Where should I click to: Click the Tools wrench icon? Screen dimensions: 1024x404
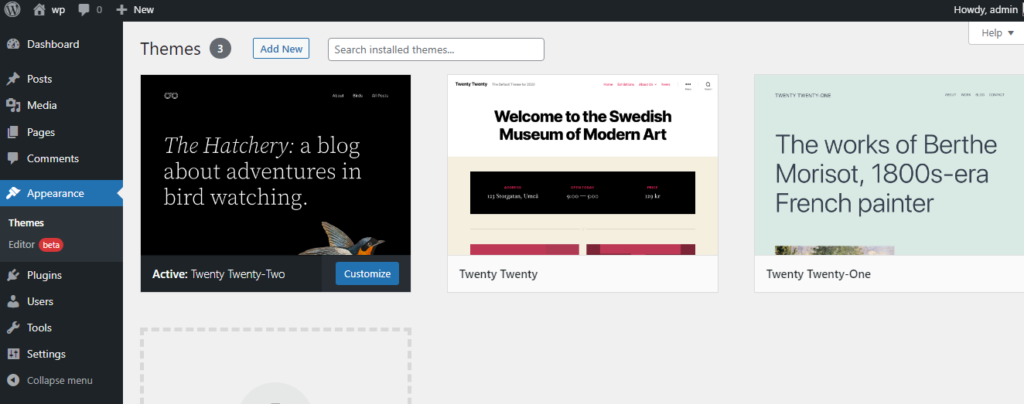12,327
